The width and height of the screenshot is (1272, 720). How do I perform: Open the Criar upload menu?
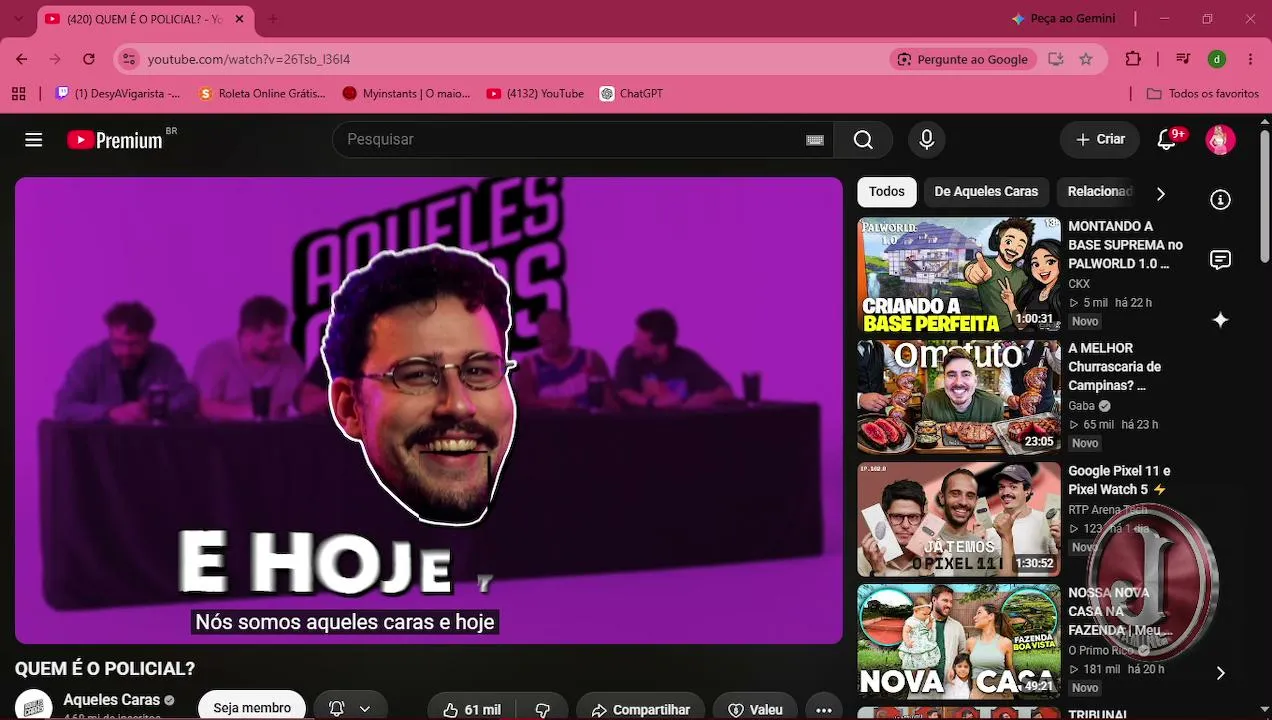(1100, 140)
